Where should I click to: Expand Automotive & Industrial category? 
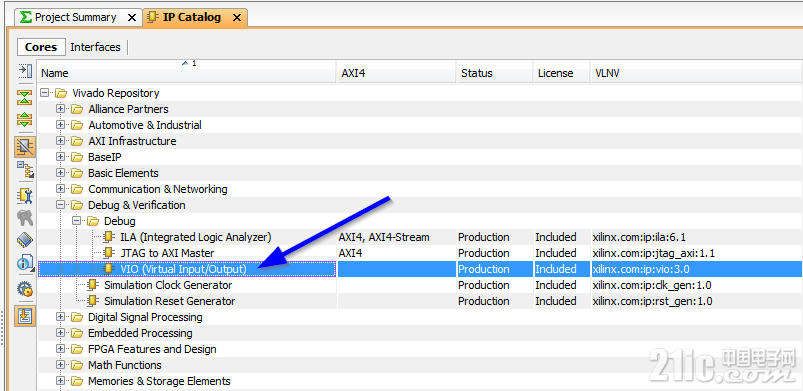60,125
